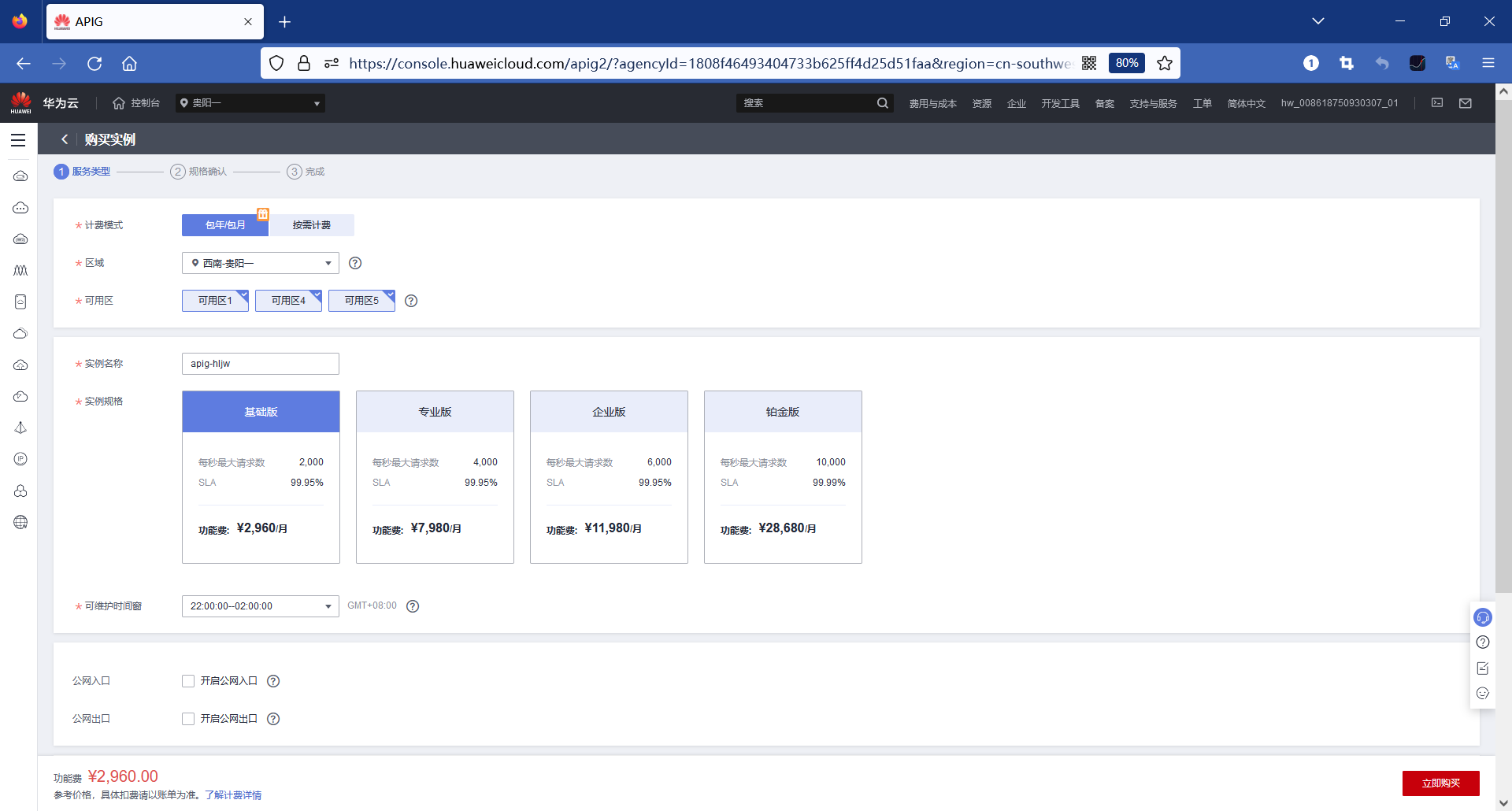Open the 简体中文 language menu

(x=1246, y=103)
